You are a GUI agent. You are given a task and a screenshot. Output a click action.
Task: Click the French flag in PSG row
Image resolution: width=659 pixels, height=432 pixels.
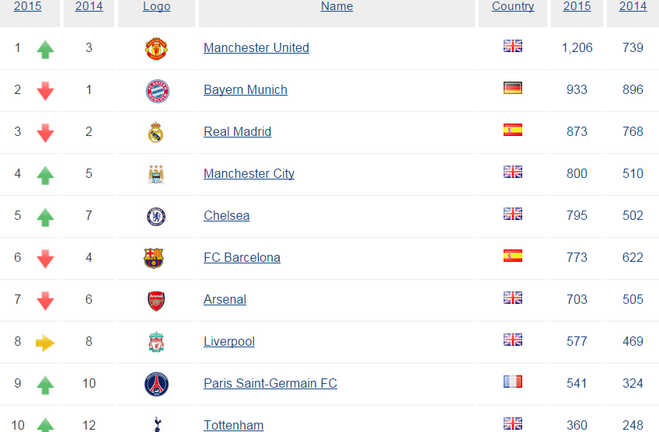point(513,382)
